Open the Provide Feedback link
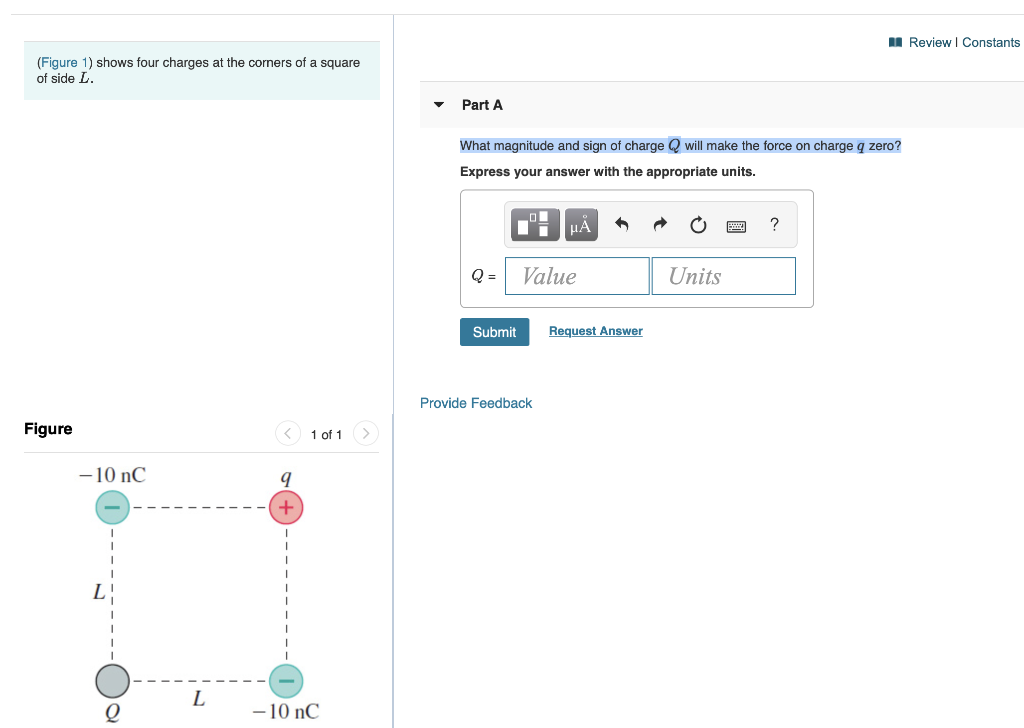 tap(475, 402)
